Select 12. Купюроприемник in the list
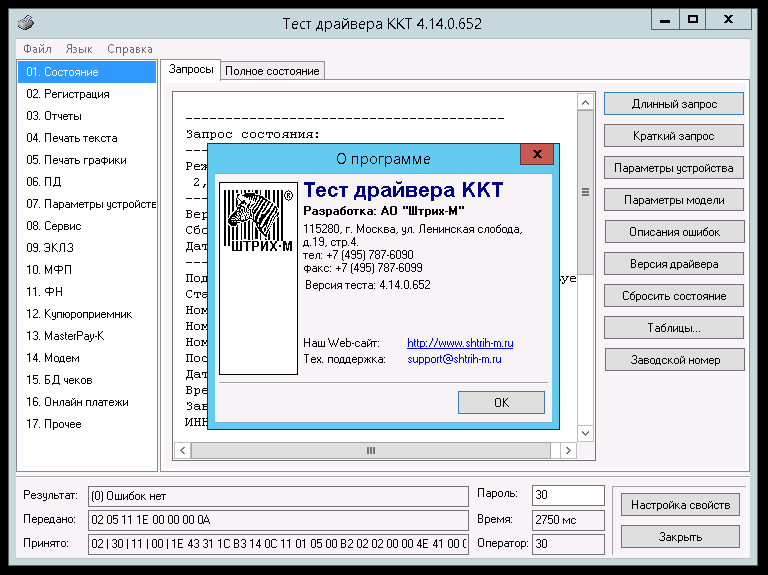 pos(87,314)
